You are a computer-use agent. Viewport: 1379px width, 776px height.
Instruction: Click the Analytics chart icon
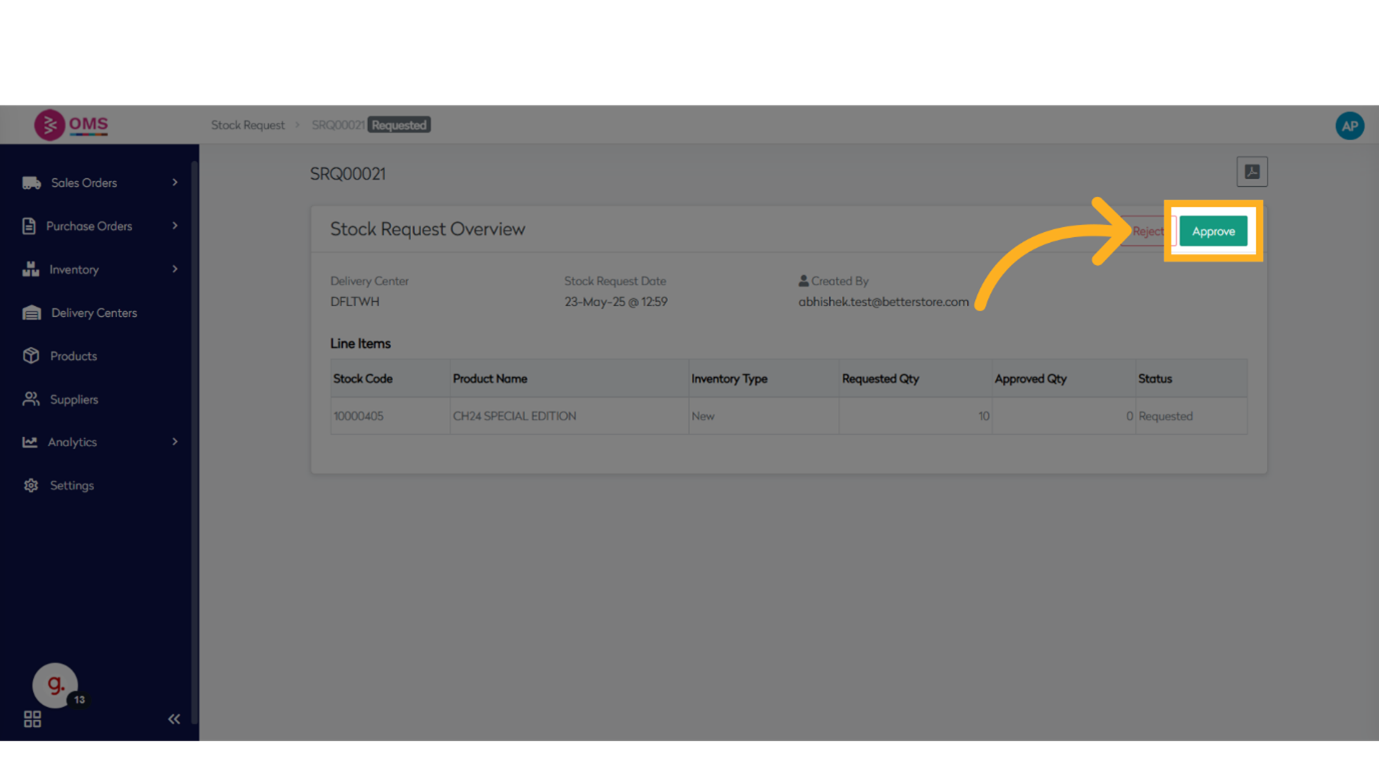coord(30,442)
